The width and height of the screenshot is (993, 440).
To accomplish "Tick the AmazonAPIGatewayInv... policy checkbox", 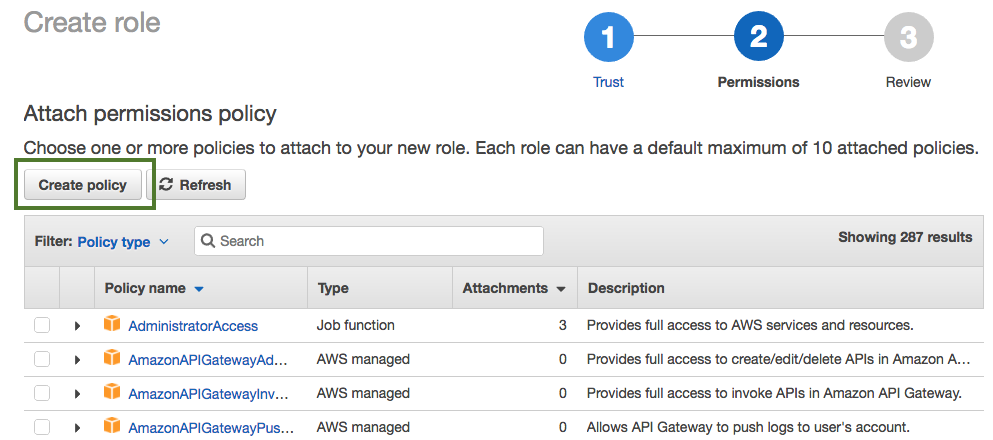I will pyautogui.click(x=42, y=393).
